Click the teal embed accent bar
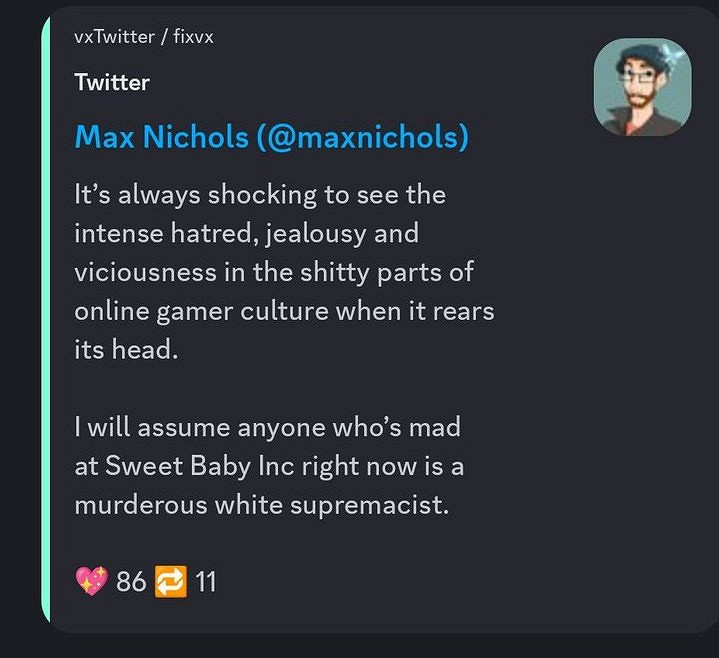Screen dimensions: 719x658 click(46, 320)
